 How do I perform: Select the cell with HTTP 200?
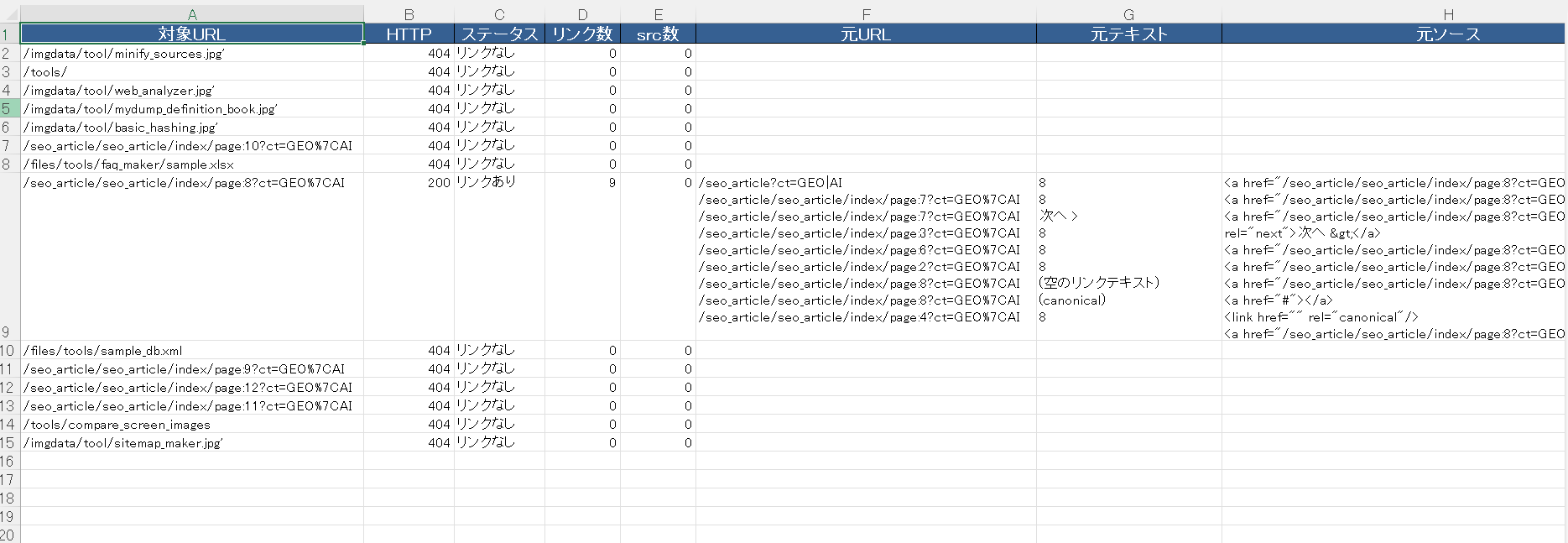409,182
